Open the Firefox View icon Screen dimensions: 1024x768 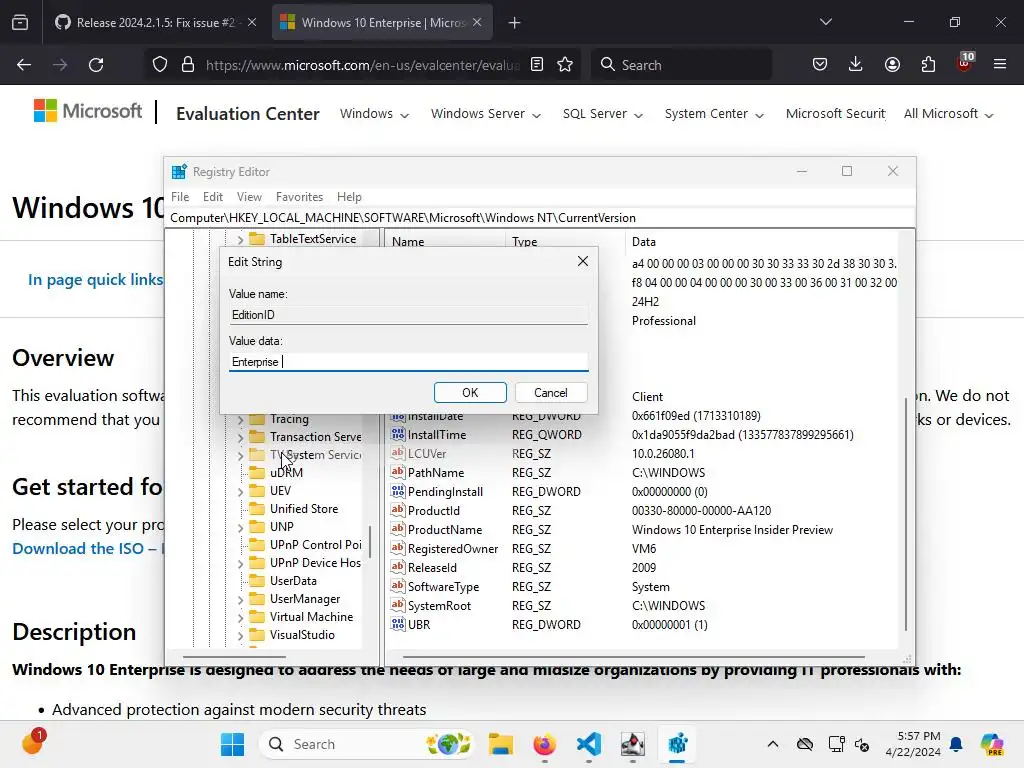[x=20, y=22]
